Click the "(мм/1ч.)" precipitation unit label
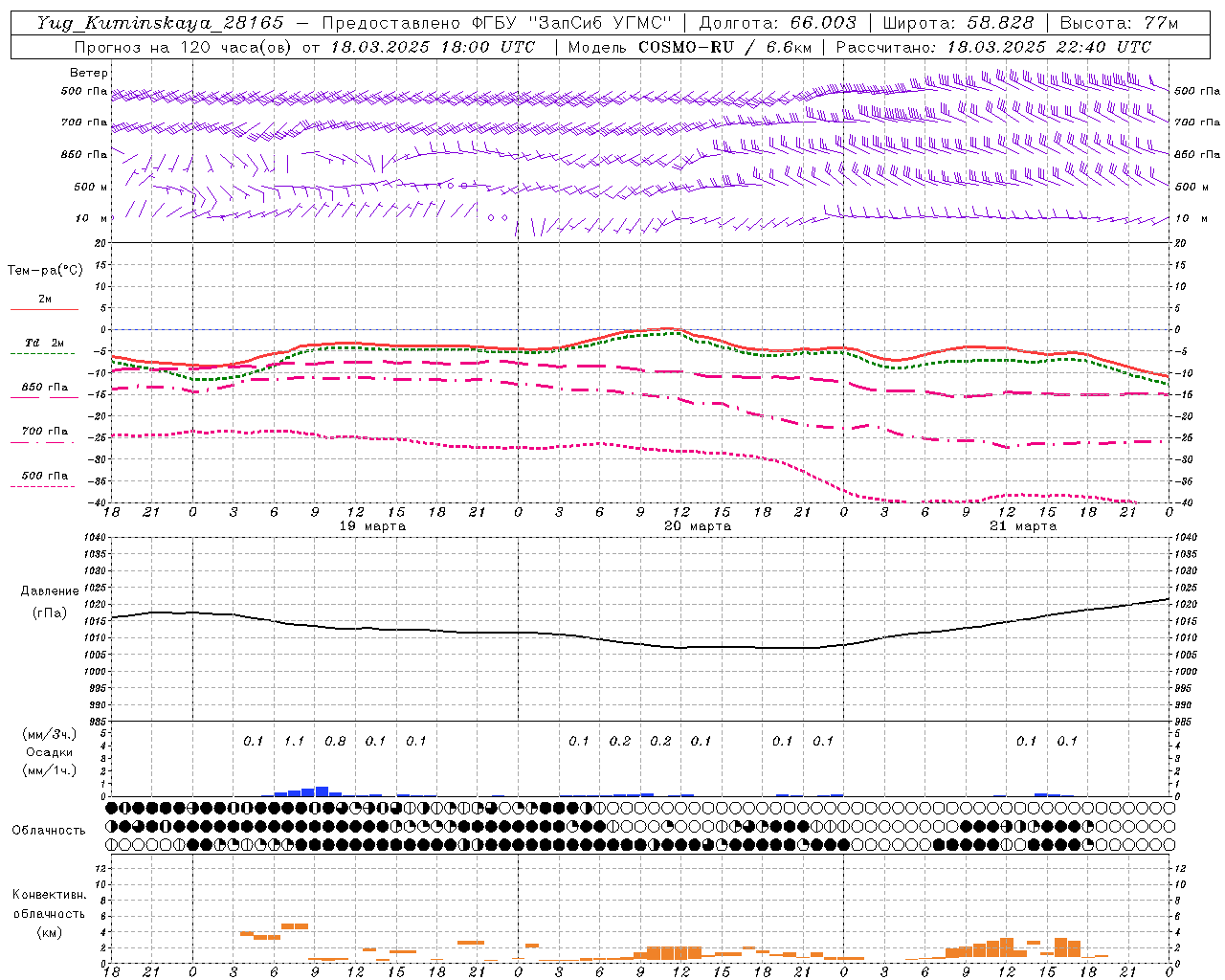Image resolution: width=1225 pixels, height=980 pixels. coord(49,770)
